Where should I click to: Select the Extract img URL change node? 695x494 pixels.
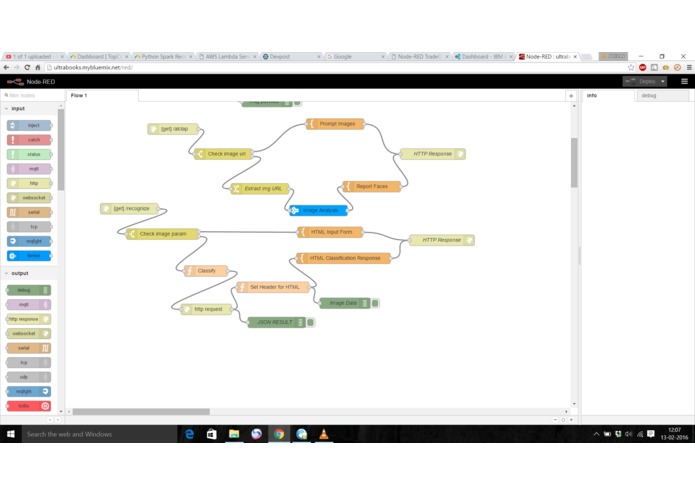pos(260,189)
